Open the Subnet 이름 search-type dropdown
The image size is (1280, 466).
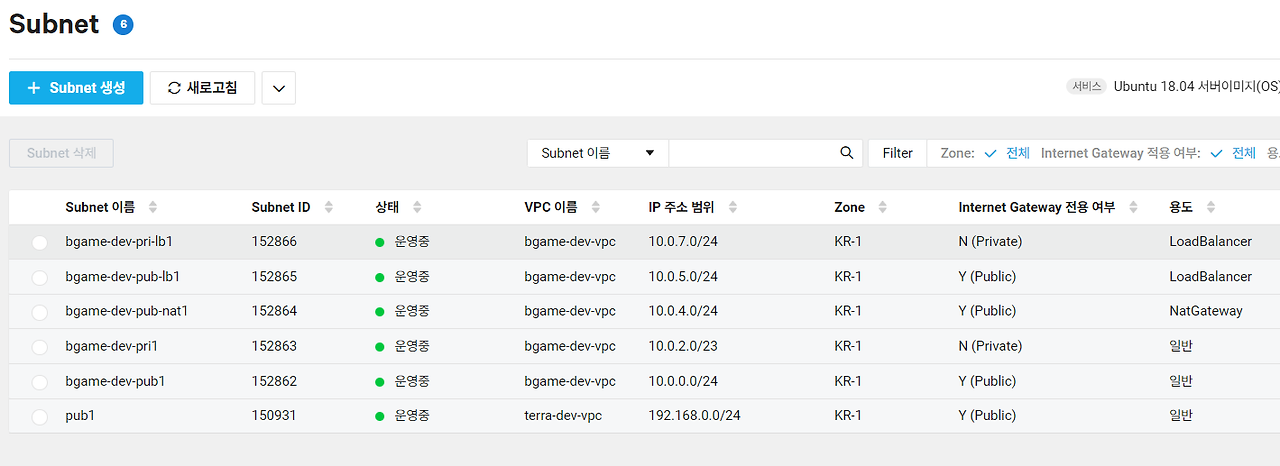point(598,153)
